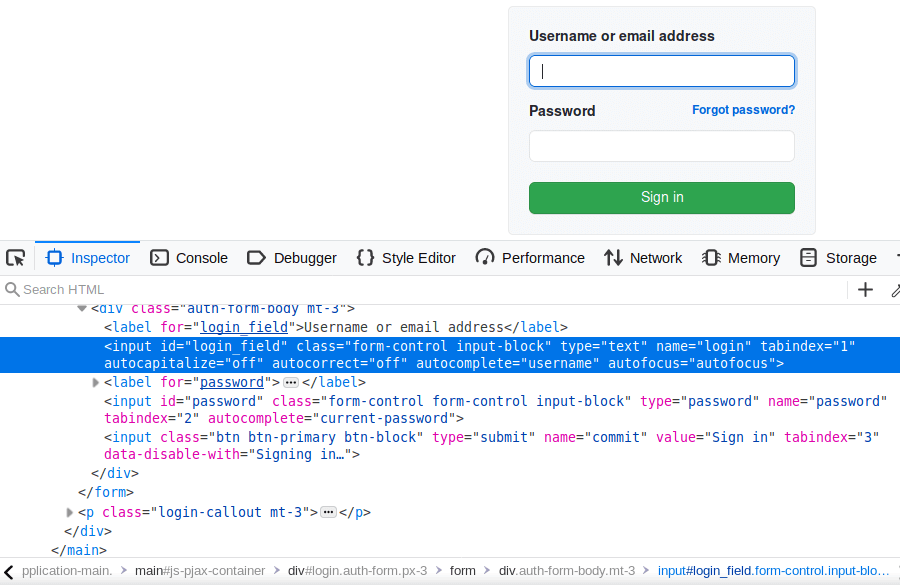Click the Sign in button
The height and width of the screenshot is (585, 900).
pos(661,198)
